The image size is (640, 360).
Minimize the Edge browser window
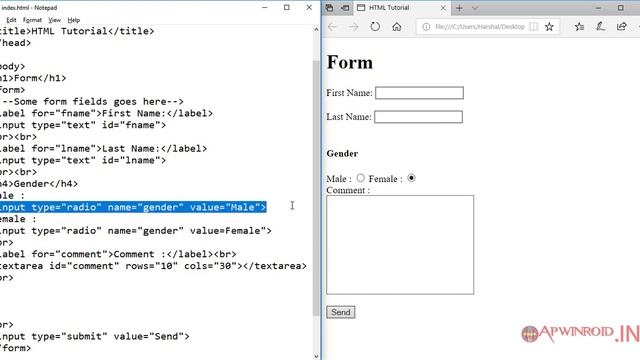click(598, 8)
